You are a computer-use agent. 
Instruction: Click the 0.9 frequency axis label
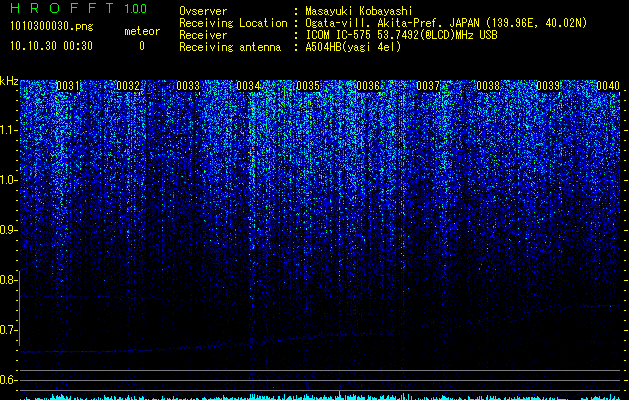tap(8, 230)
